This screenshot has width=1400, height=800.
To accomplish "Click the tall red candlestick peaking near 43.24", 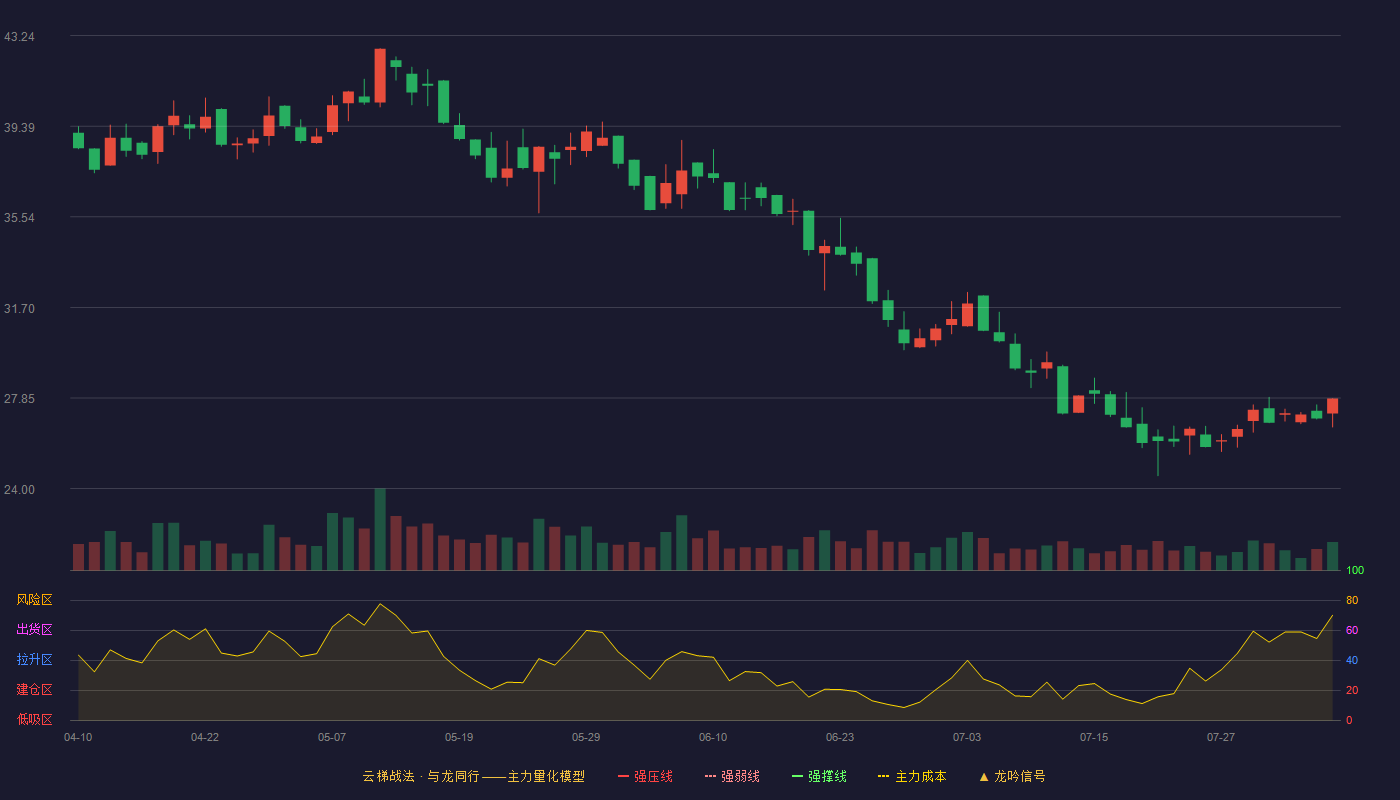I will 380,76.
